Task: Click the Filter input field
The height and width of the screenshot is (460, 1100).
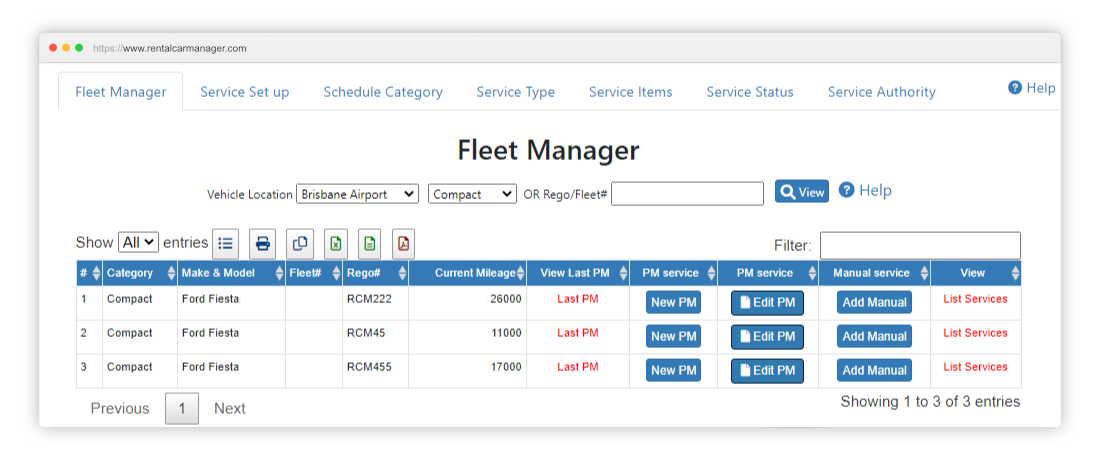Action: (920, 245)
